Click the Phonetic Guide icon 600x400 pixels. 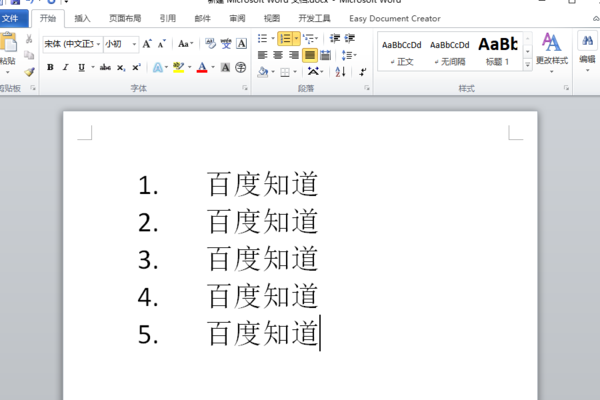(x=226, y=44)
